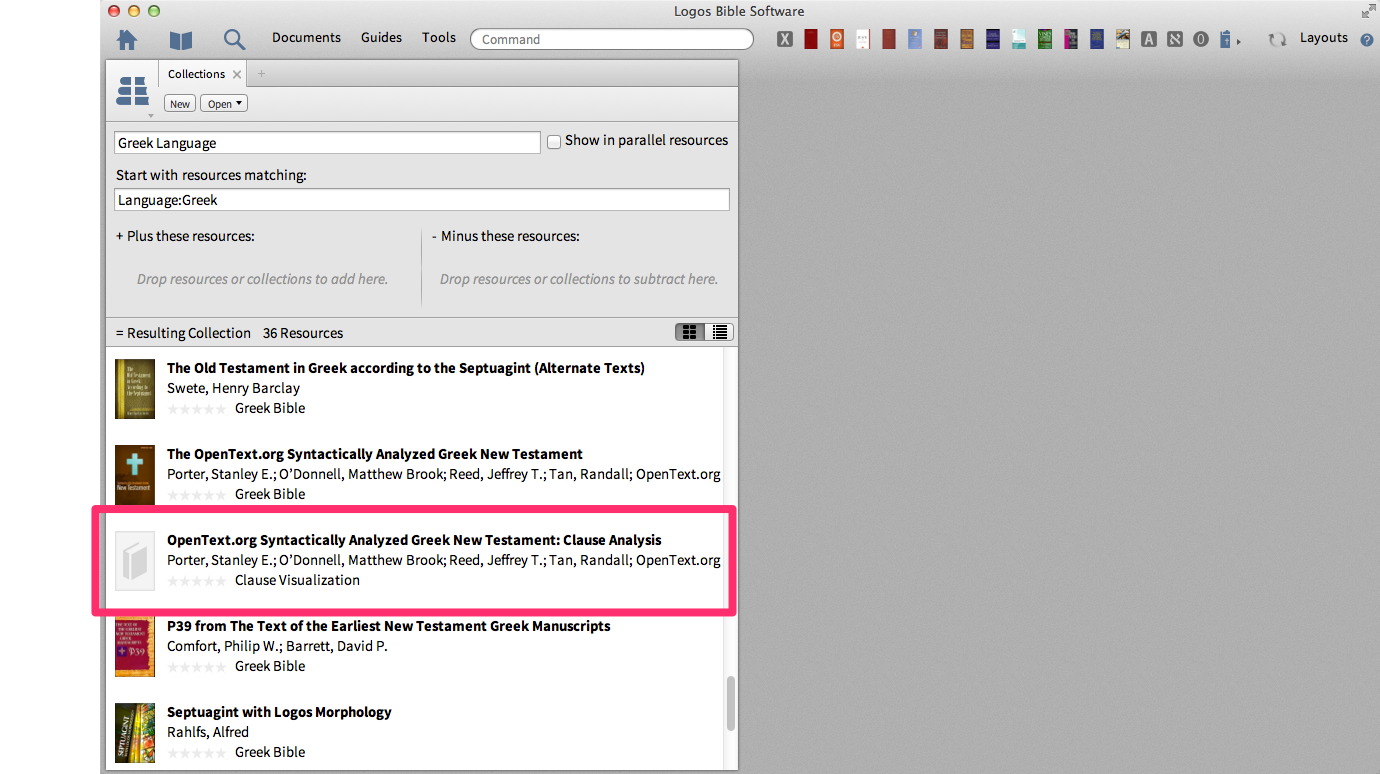Click the '= Resulting Collection' label
The image size is (1380, 774).
tap(183, 333)
